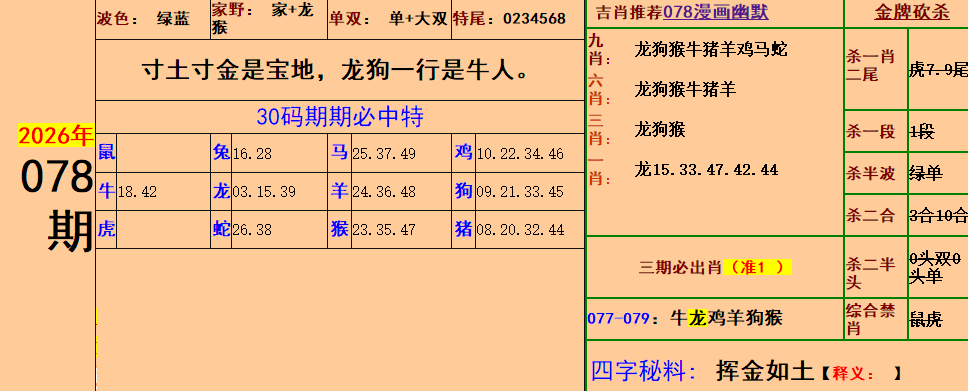Select numbers 08.20.32.44
968x391 pixels.
pos(520,230)
